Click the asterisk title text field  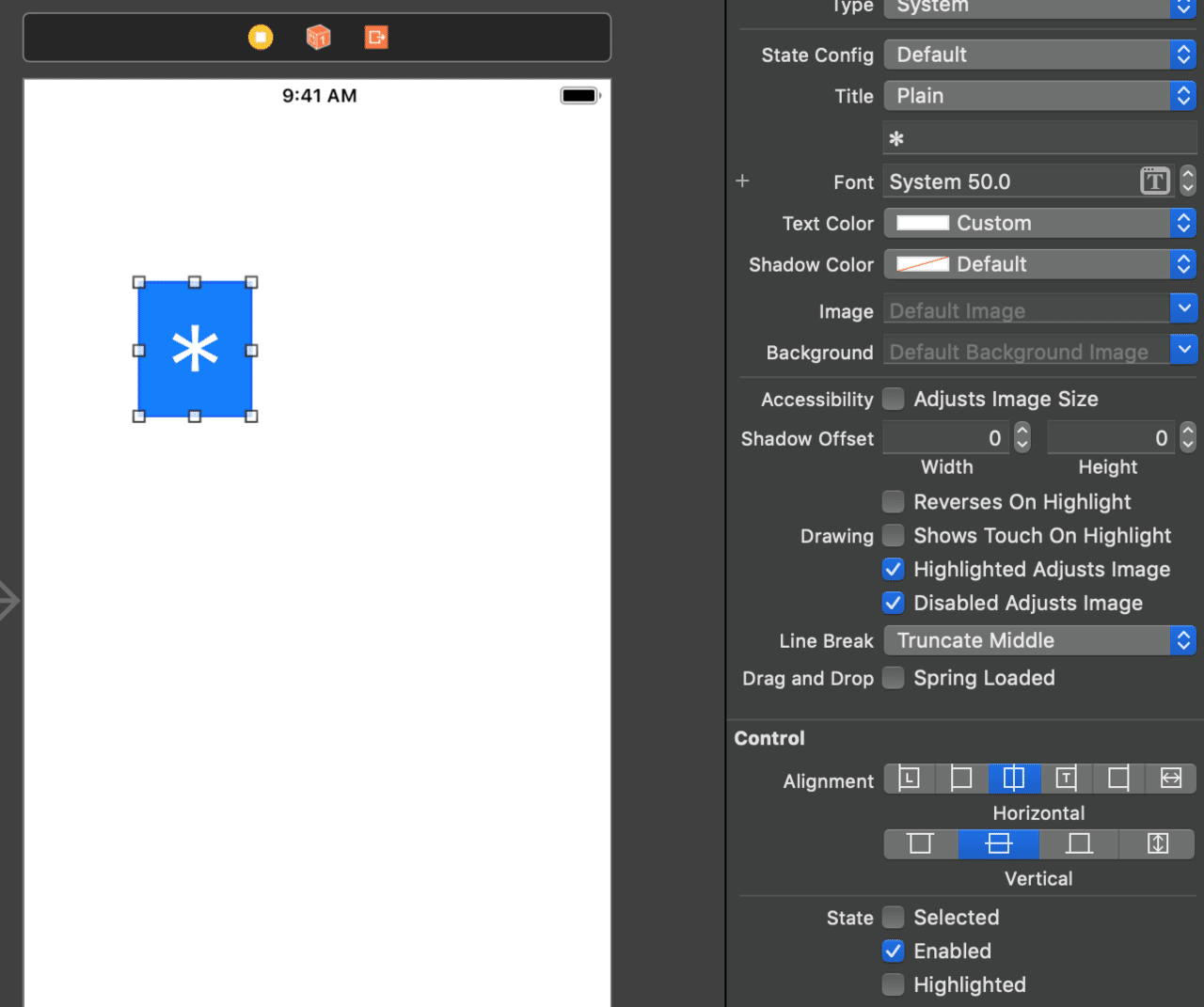(1040, 138)
